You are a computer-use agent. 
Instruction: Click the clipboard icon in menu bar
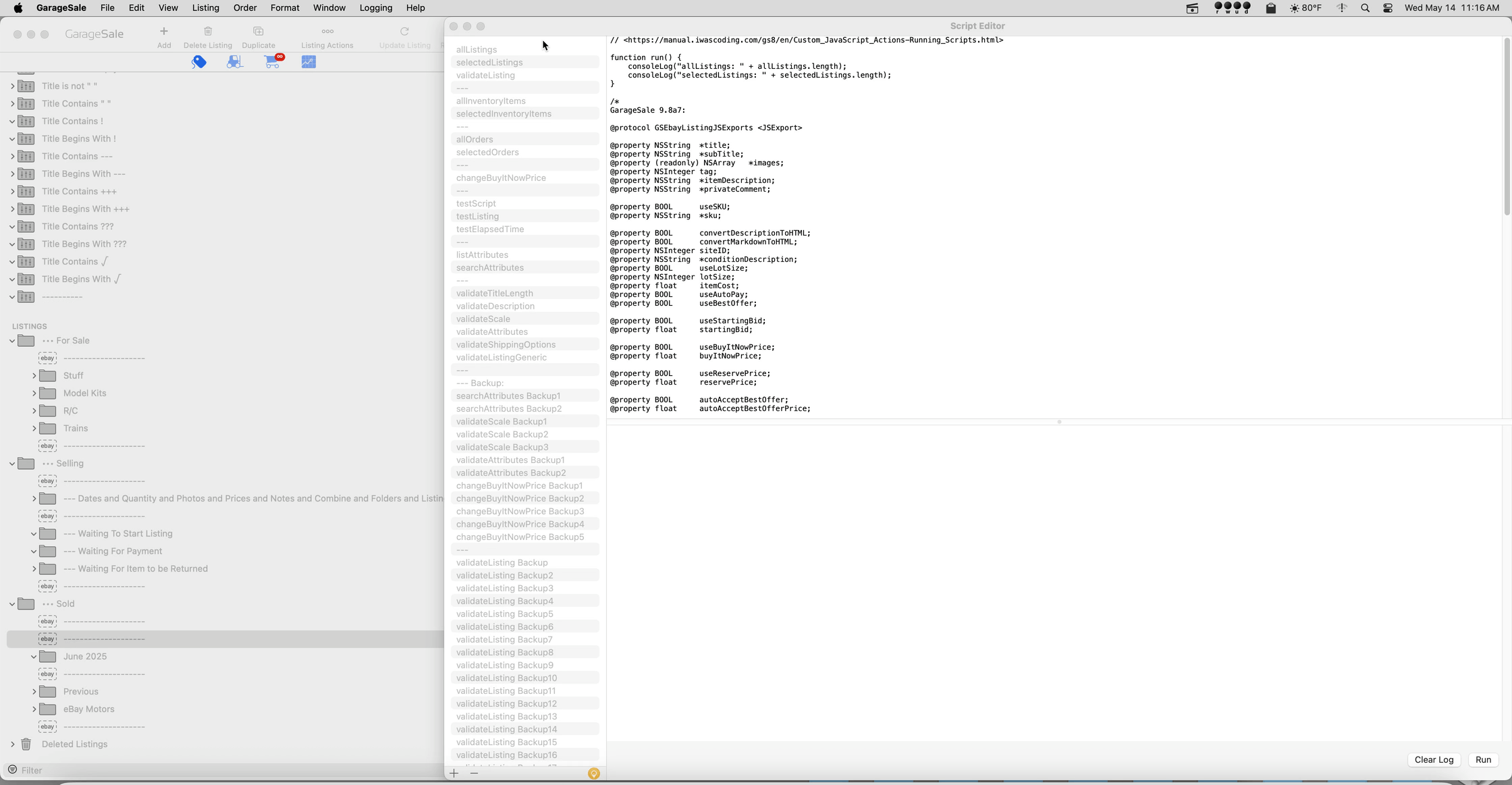1270,8
